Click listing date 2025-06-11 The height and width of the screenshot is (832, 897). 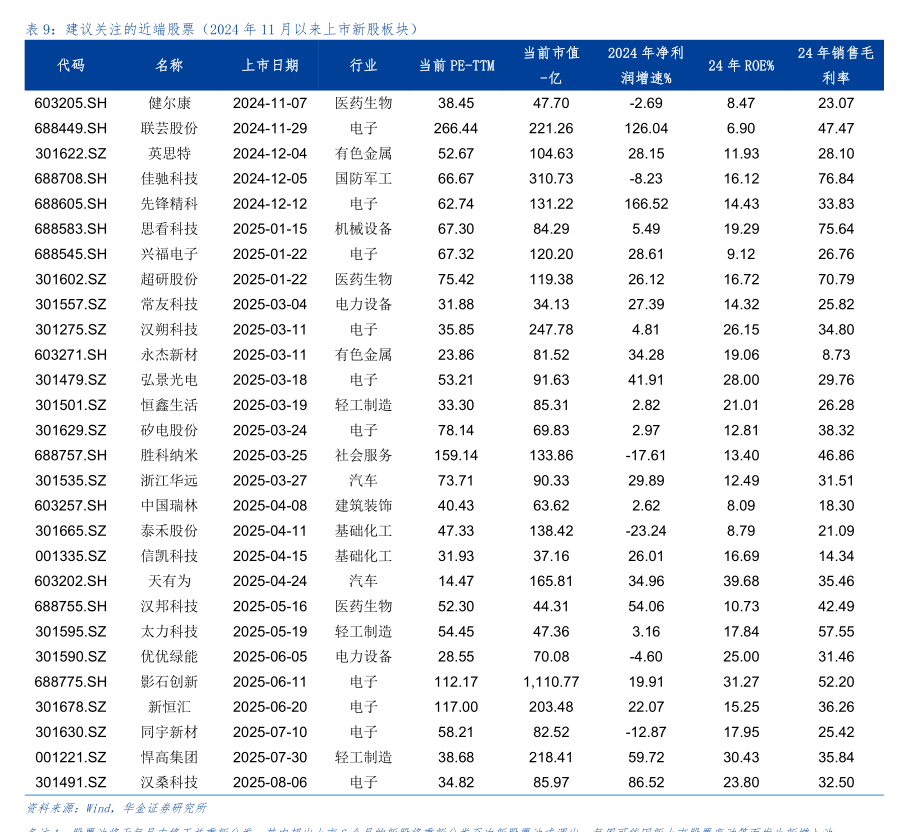[x=270, y=682]
